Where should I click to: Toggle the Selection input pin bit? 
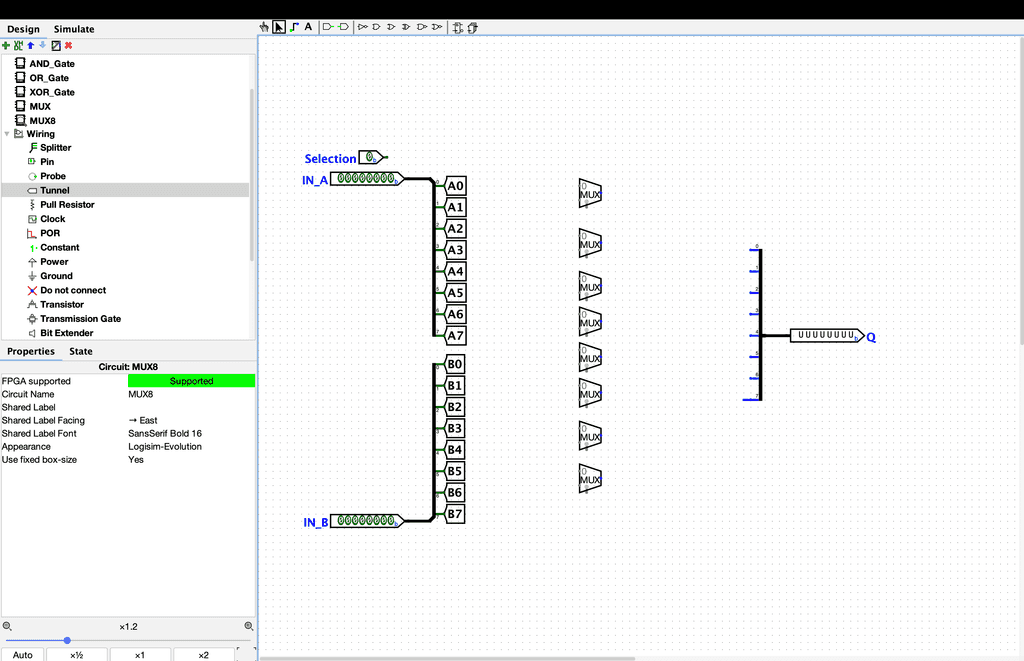pos(370,158)
